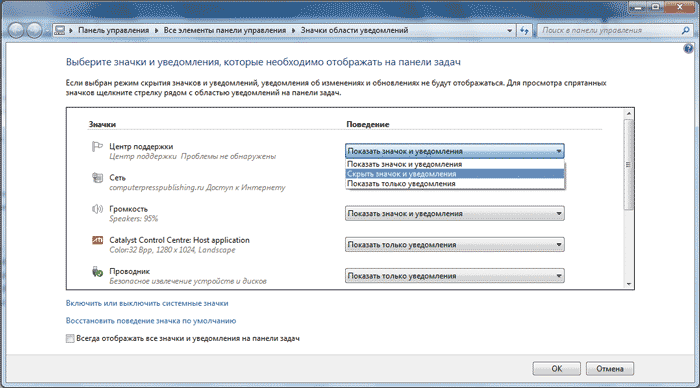Screen dimensions: 700x388
Task: Select the Центр поддержки row title
Action: pos(141,146)
